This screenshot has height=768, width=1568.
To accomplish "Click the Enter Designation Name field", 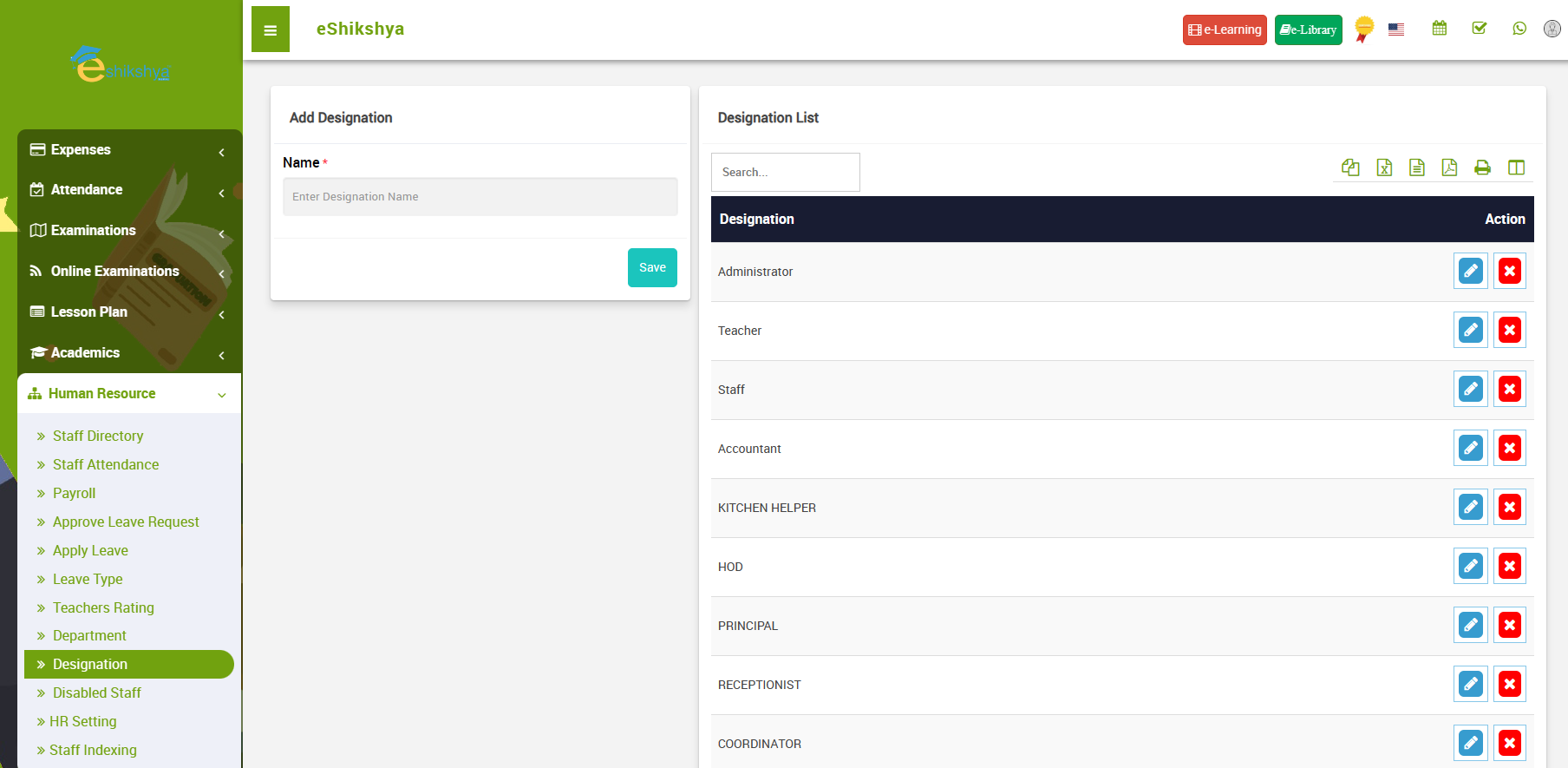I will click(x=480, y=197).
